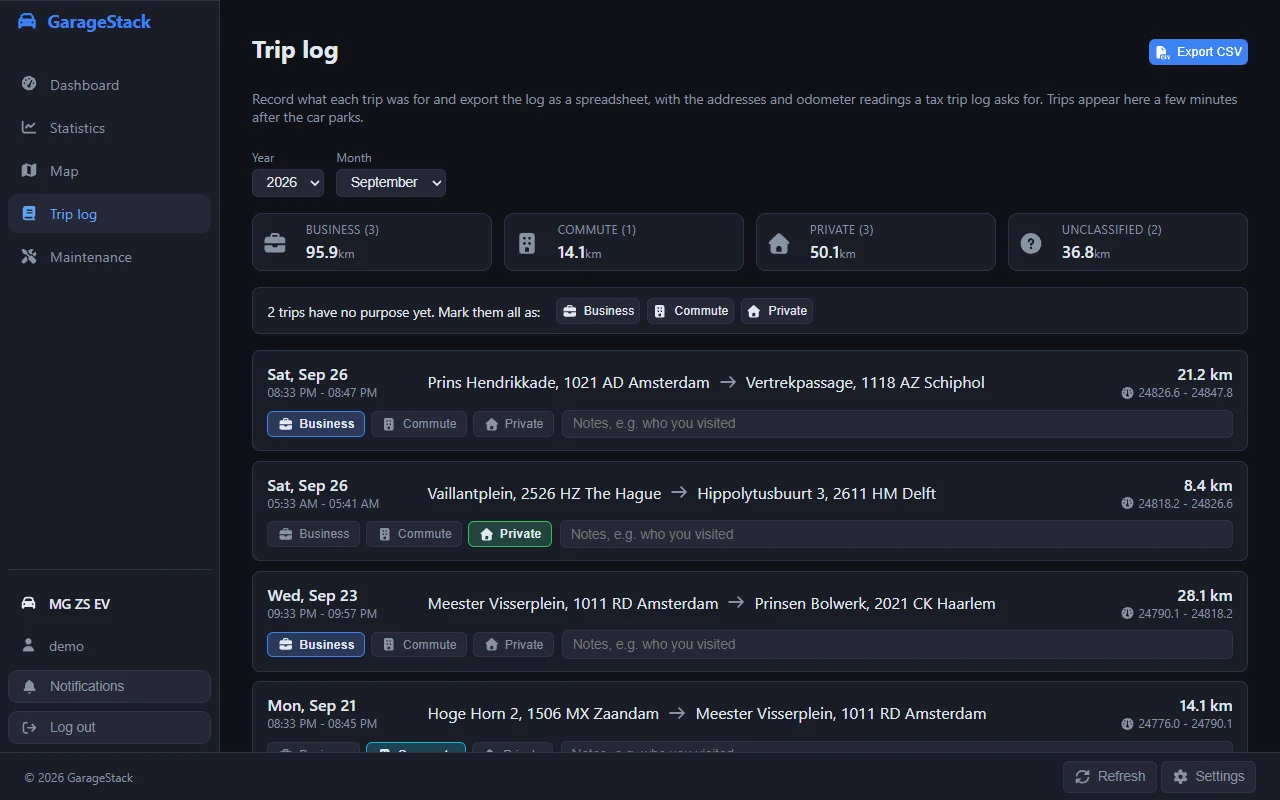Click the Business briefcase summary icon
Image resolution: width=1280 pixels, height=800 pixels.
274,243
